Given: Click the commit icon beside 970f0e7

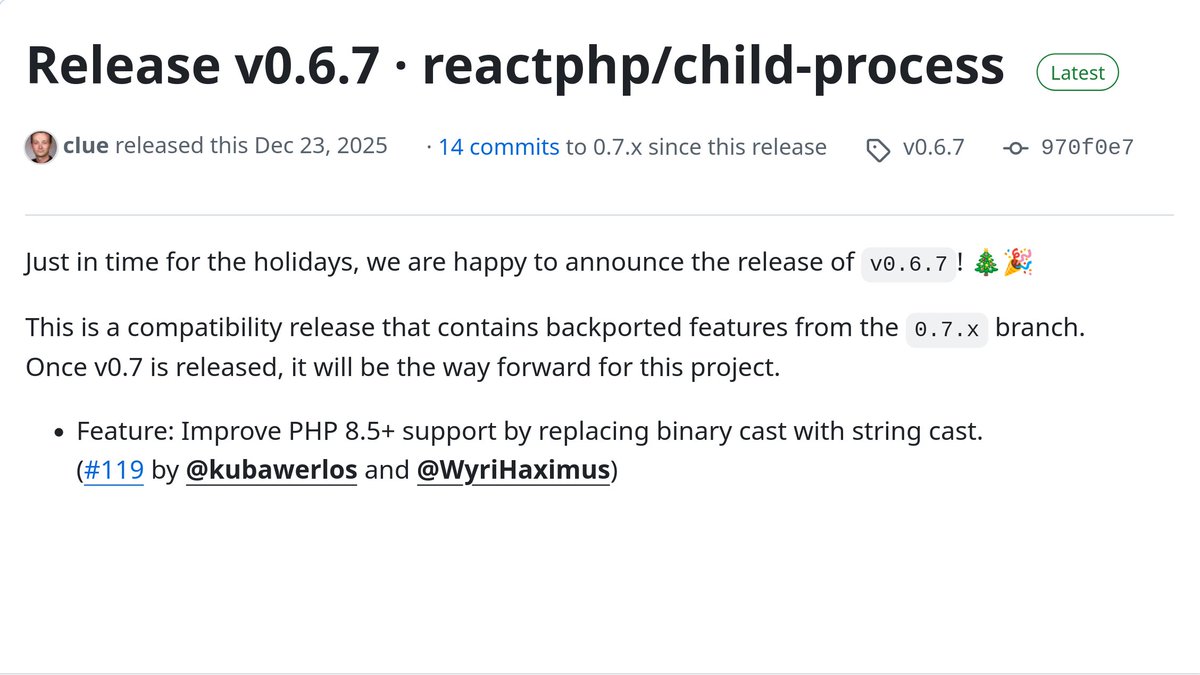Looking at the screenshot, I should point(1015,148).
